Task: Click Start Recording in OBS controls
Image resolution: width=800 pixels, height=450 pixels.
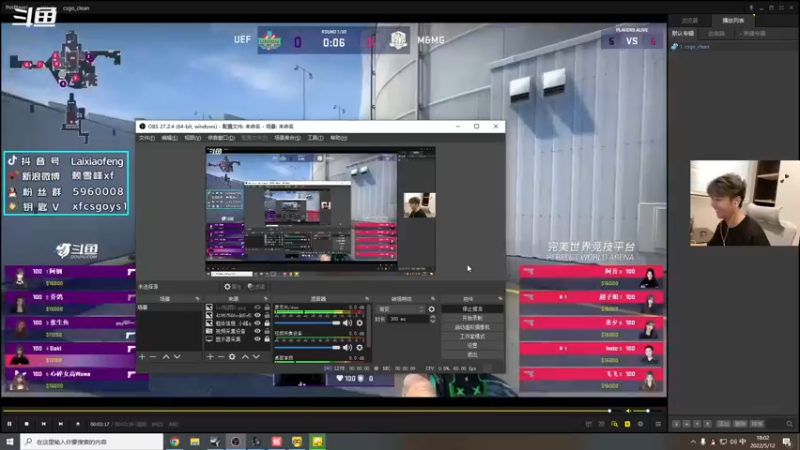Action: point(472,318)
